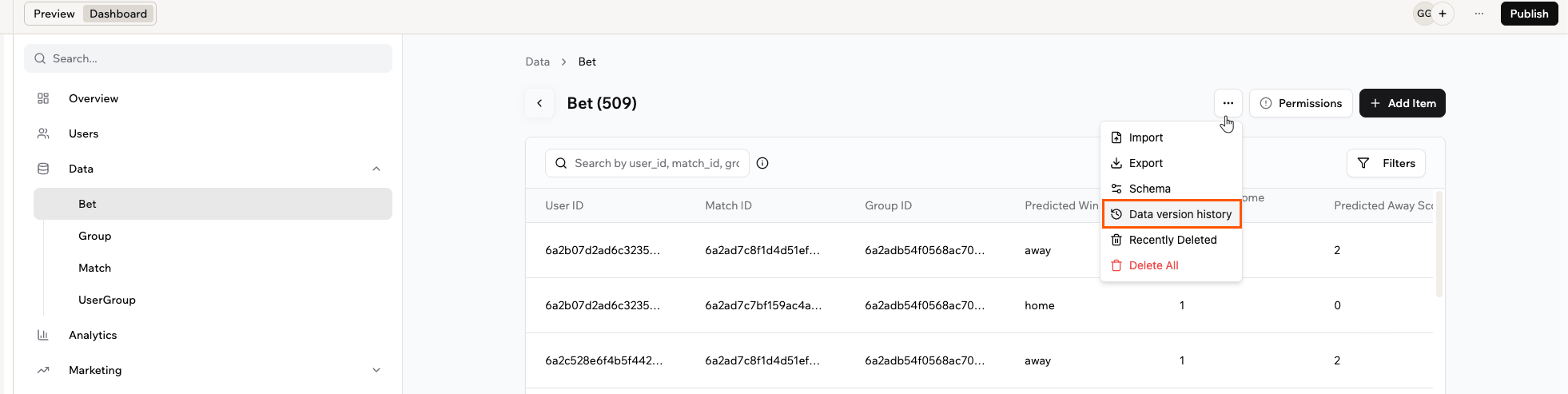
Task: Click the Match ID column header
Action: 728,205
